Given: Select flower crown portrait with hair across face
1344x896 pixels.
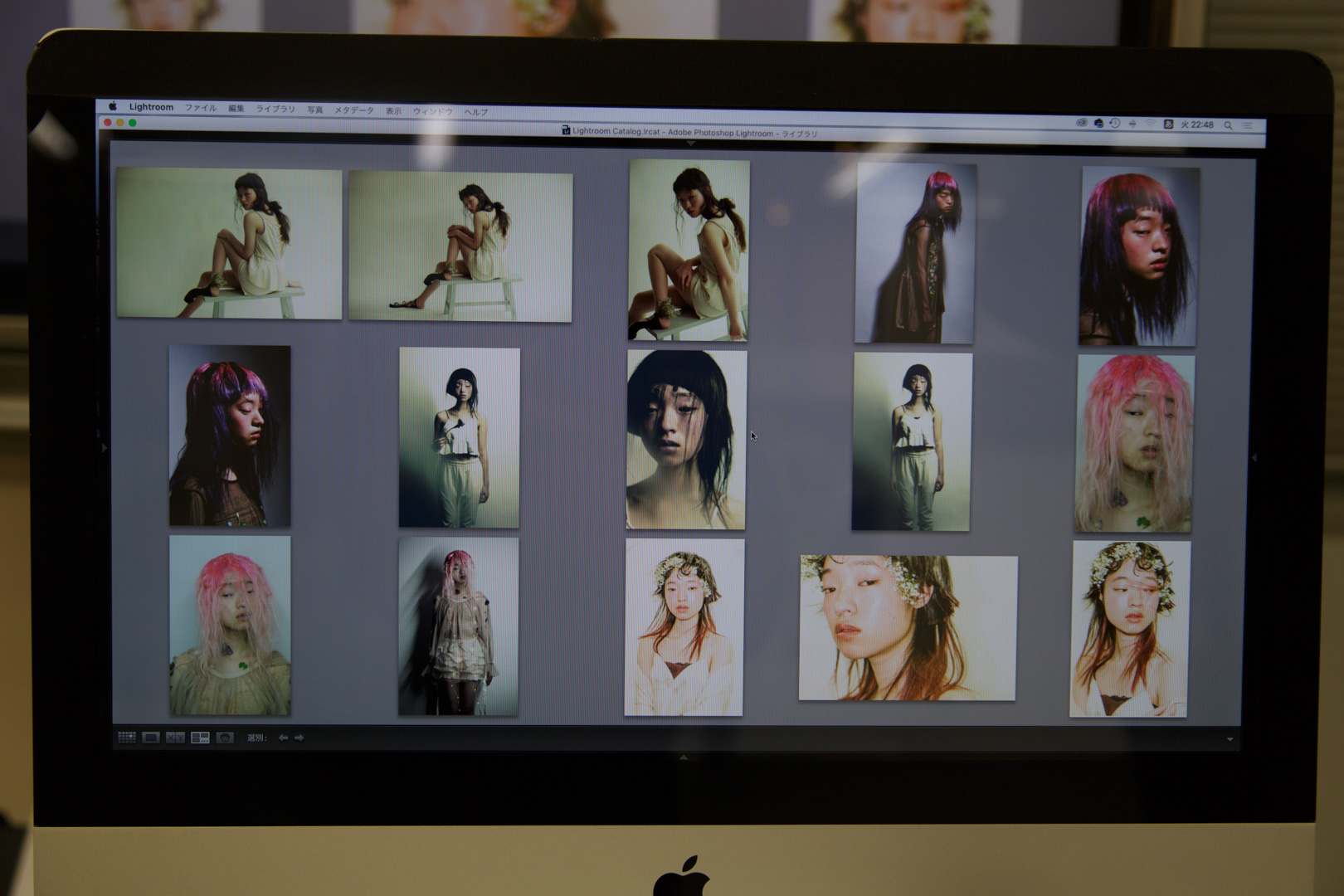Looking at the screenshot, I should pos(1130,629).
